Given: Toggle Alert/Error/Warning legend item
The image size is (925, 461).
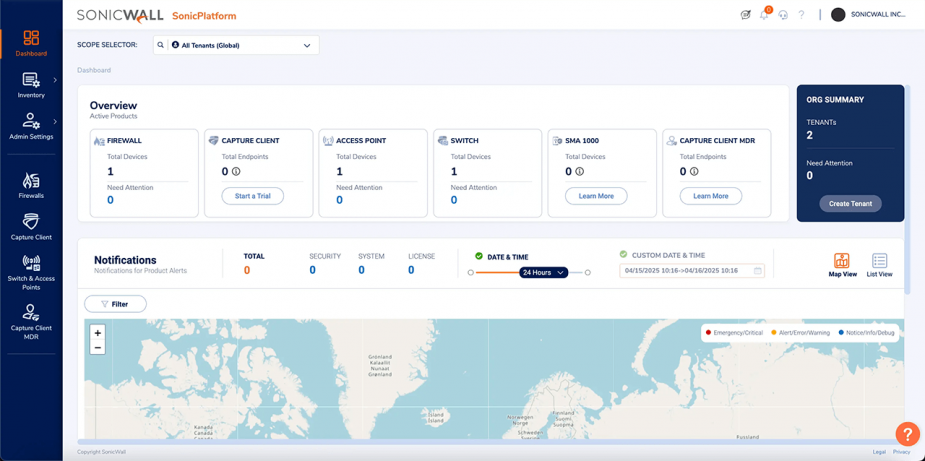Looking at the screenshot, I should click(800, 332).
